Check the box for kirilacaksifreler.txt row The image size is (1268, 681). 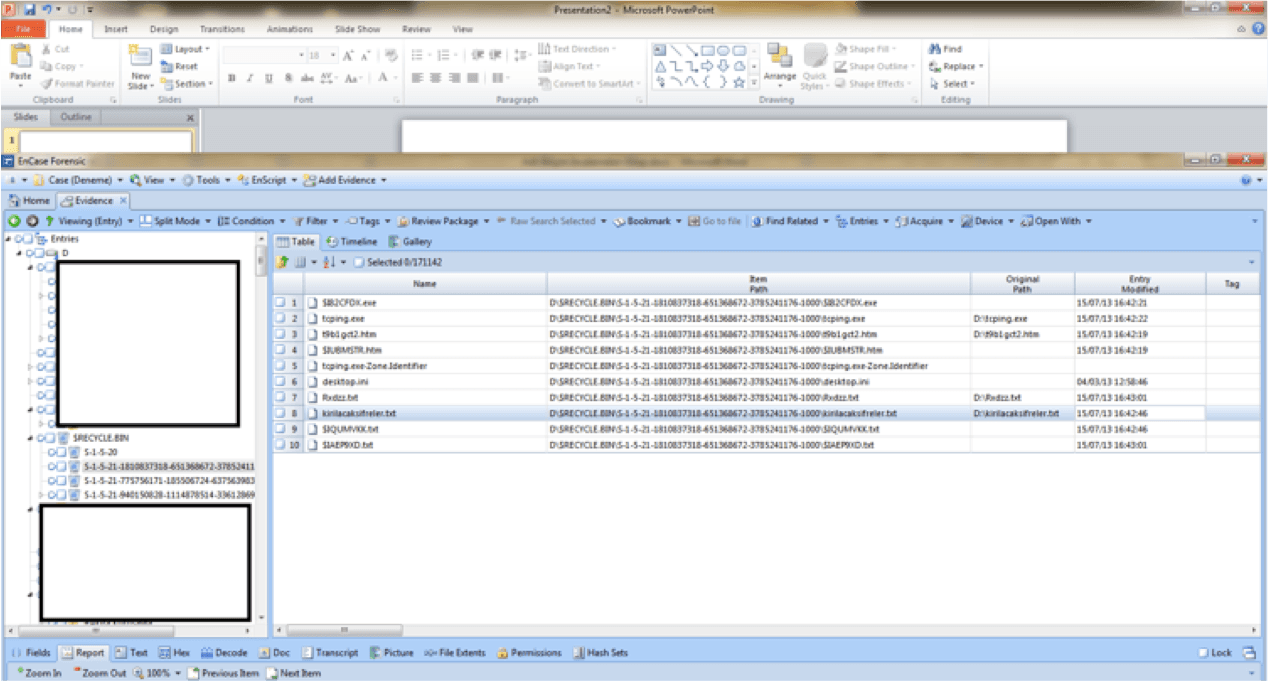click(281, 413)
